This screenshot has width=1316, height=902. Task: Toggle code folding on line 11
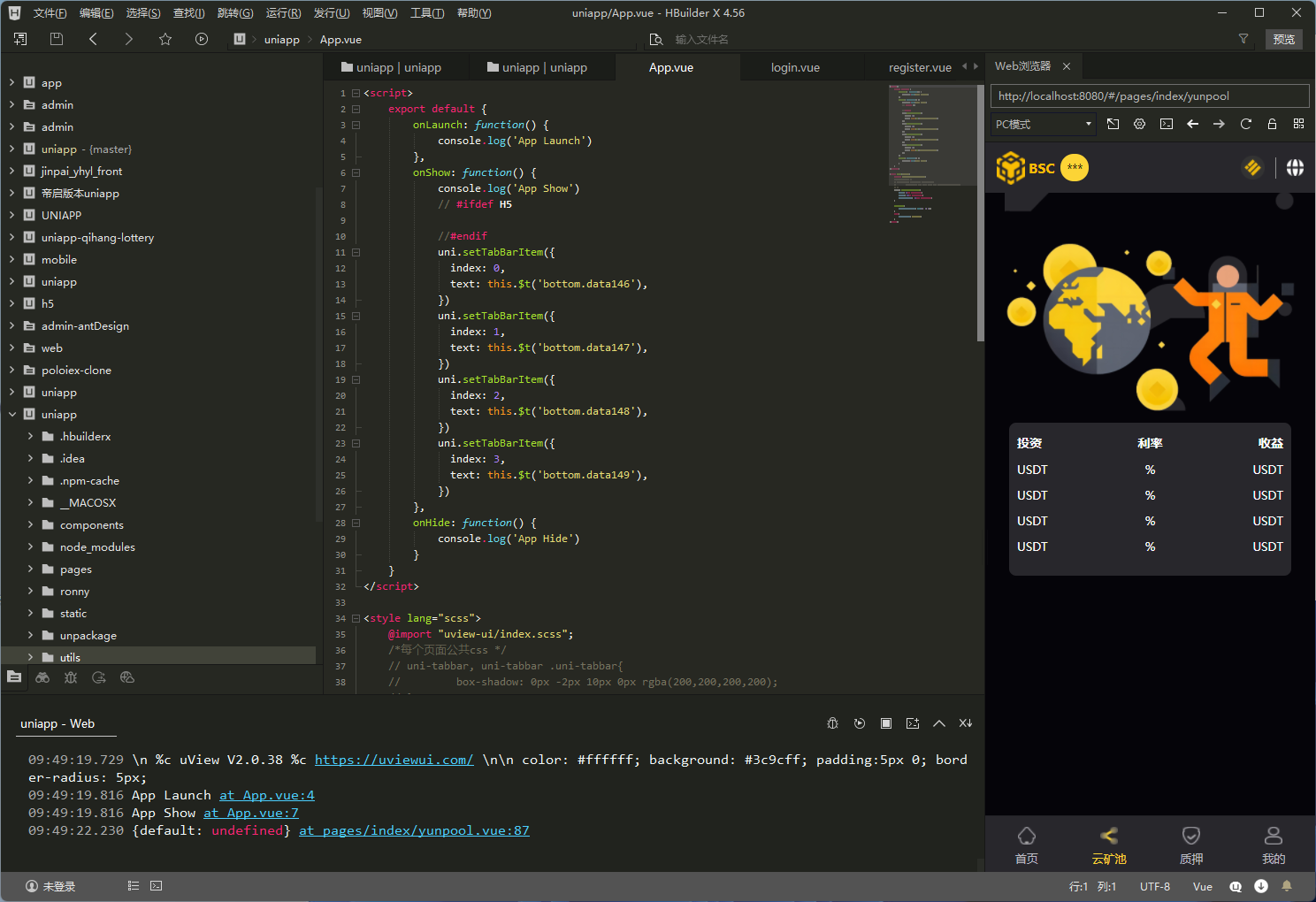pos(356,252)
